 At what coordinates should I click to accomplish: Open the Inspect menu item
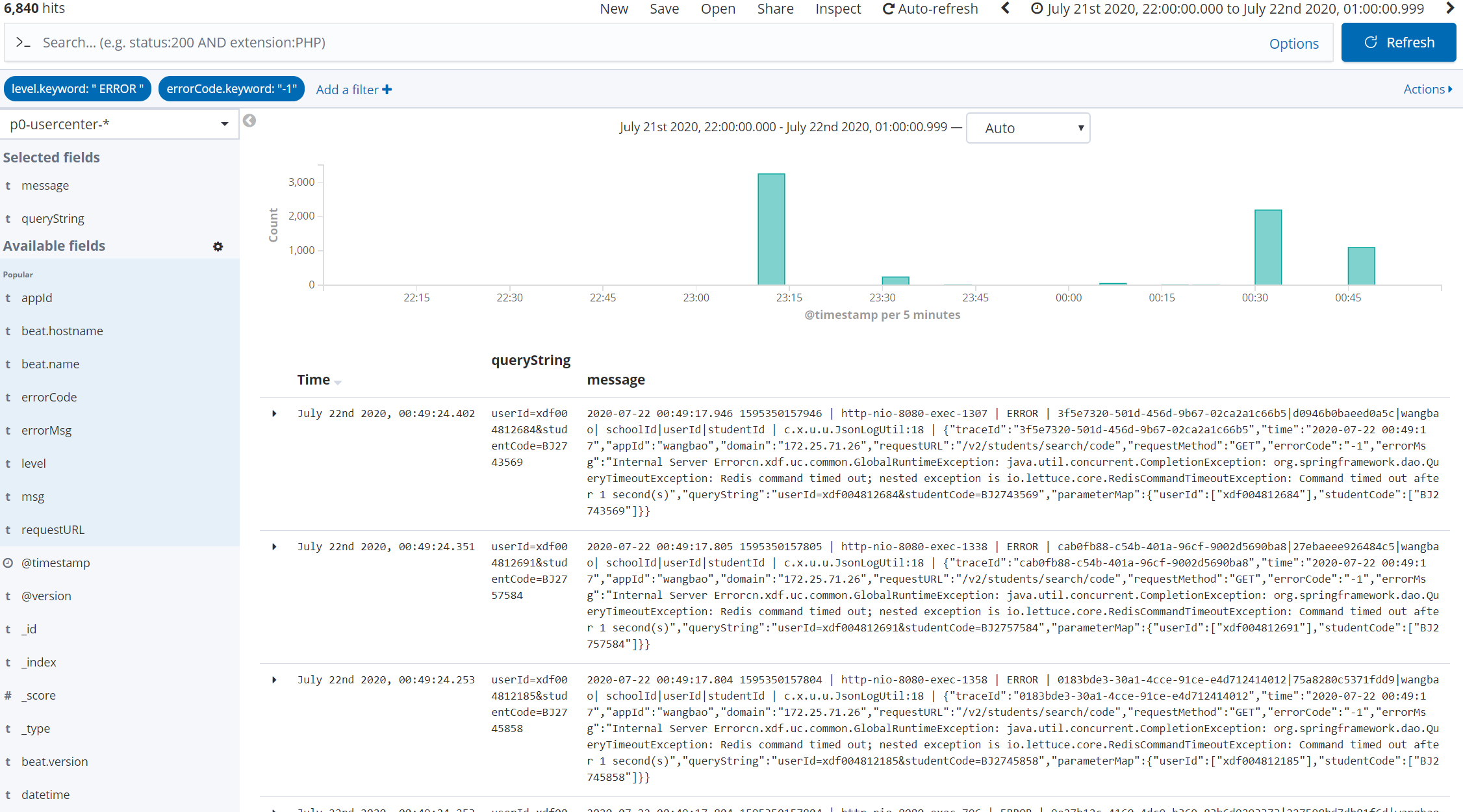click(837, 9)
